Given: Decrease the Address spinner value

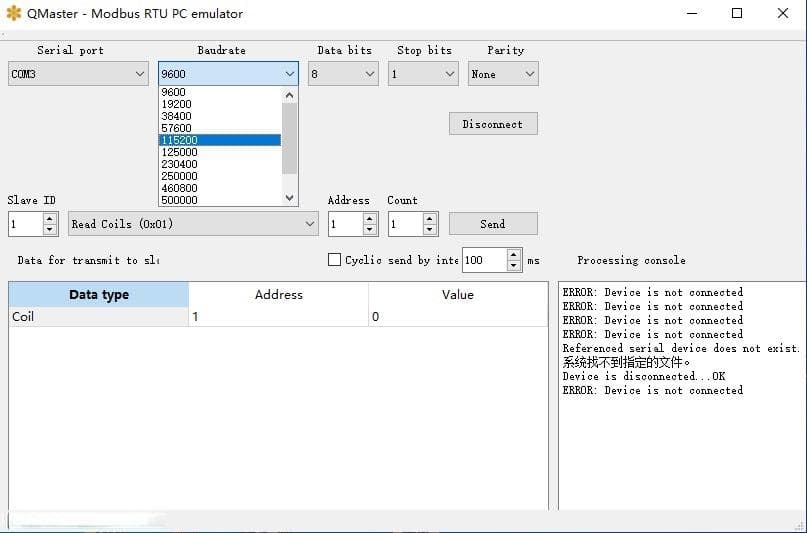Looking at the screenshot, I should coord(370,229).
